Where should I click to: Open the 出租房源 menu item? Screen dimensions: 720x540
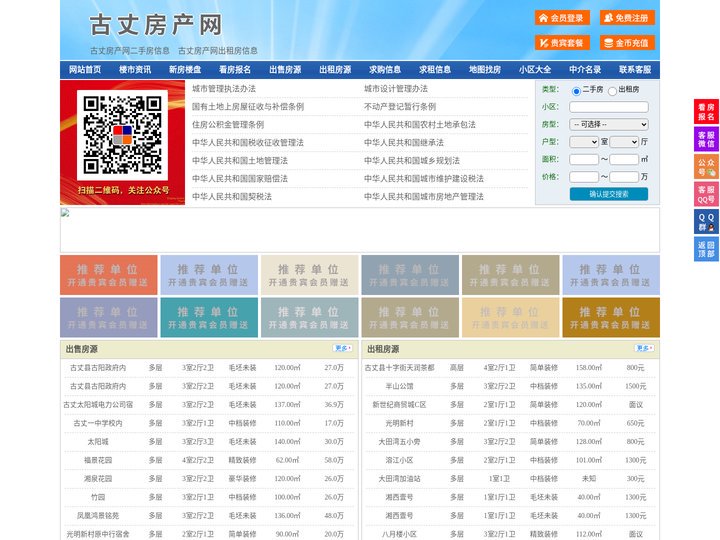point(335,70)
